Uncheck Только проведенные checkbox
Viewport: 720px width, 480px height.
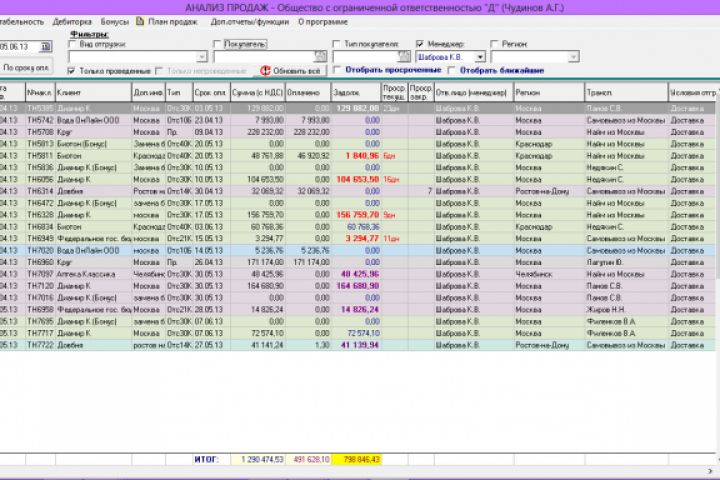click(x=71, y=71)
